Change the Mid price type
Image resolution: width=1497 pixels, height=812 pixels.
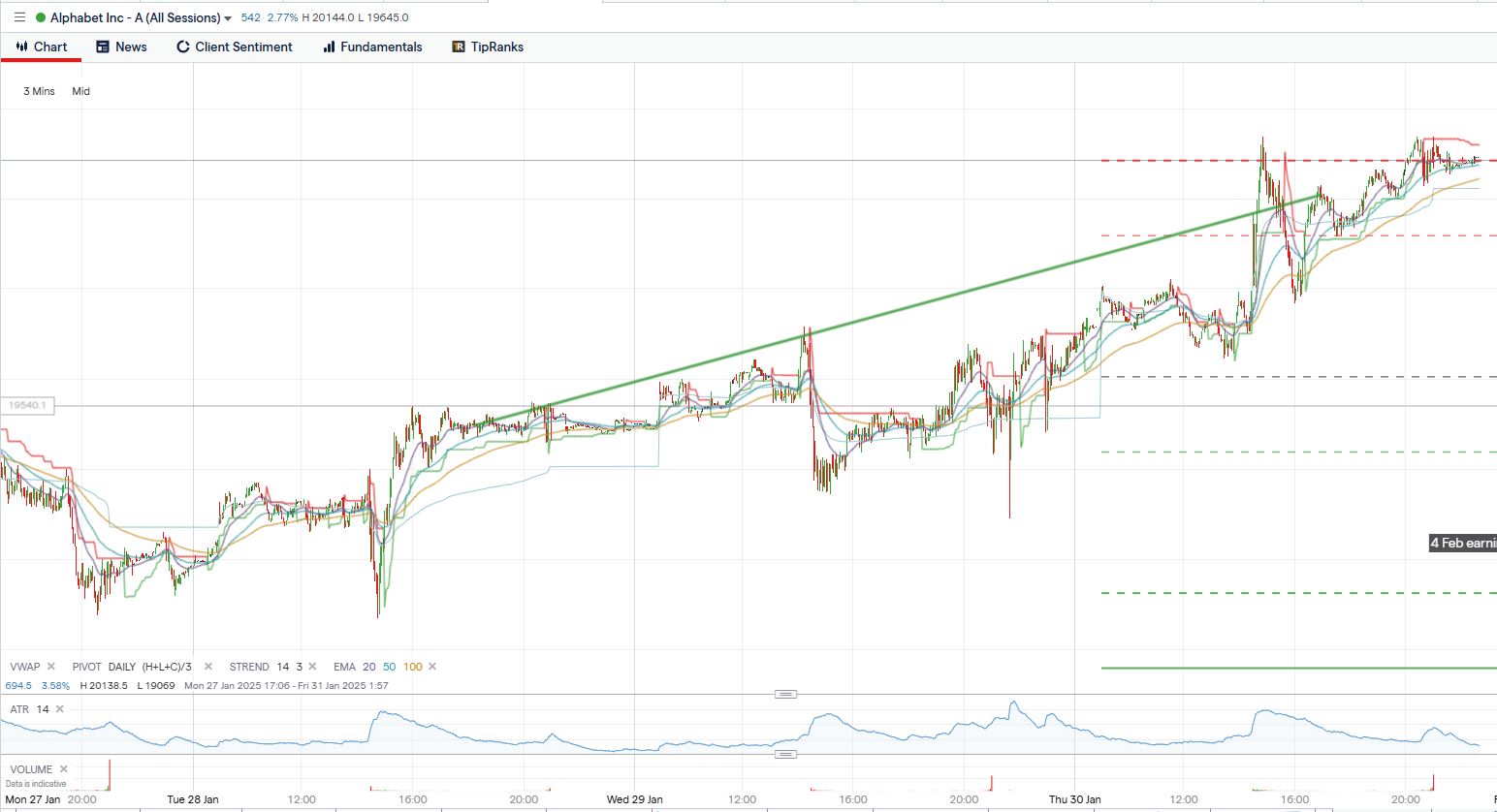pyautogui.click(x=80, y=91)
